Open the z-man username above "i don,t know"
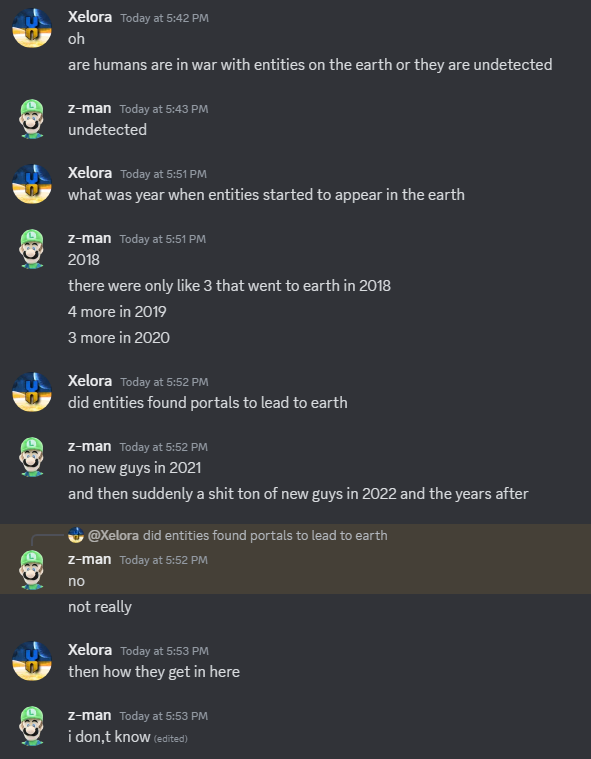 [x=90, y=715]
